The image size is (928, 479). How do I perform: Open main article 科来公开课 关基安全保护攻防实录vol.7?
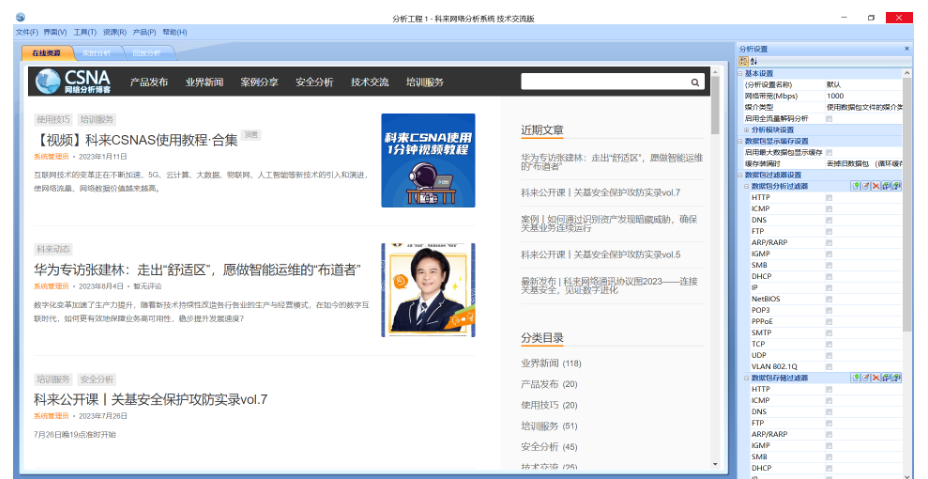click(x=150, y=400)
